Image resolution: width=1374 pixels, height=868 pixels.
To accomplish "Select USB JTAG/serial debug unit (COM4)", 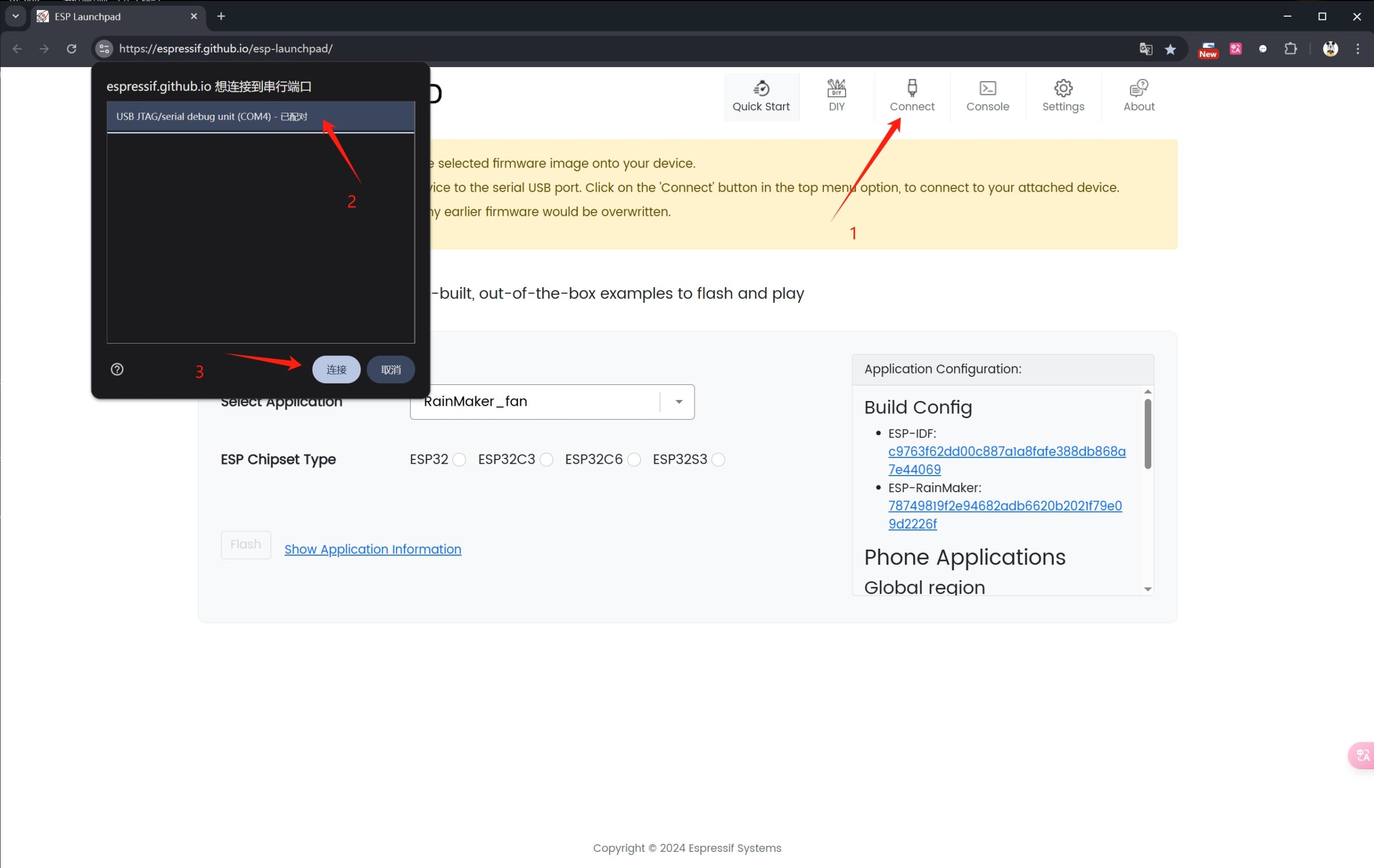I will [260, 116].
